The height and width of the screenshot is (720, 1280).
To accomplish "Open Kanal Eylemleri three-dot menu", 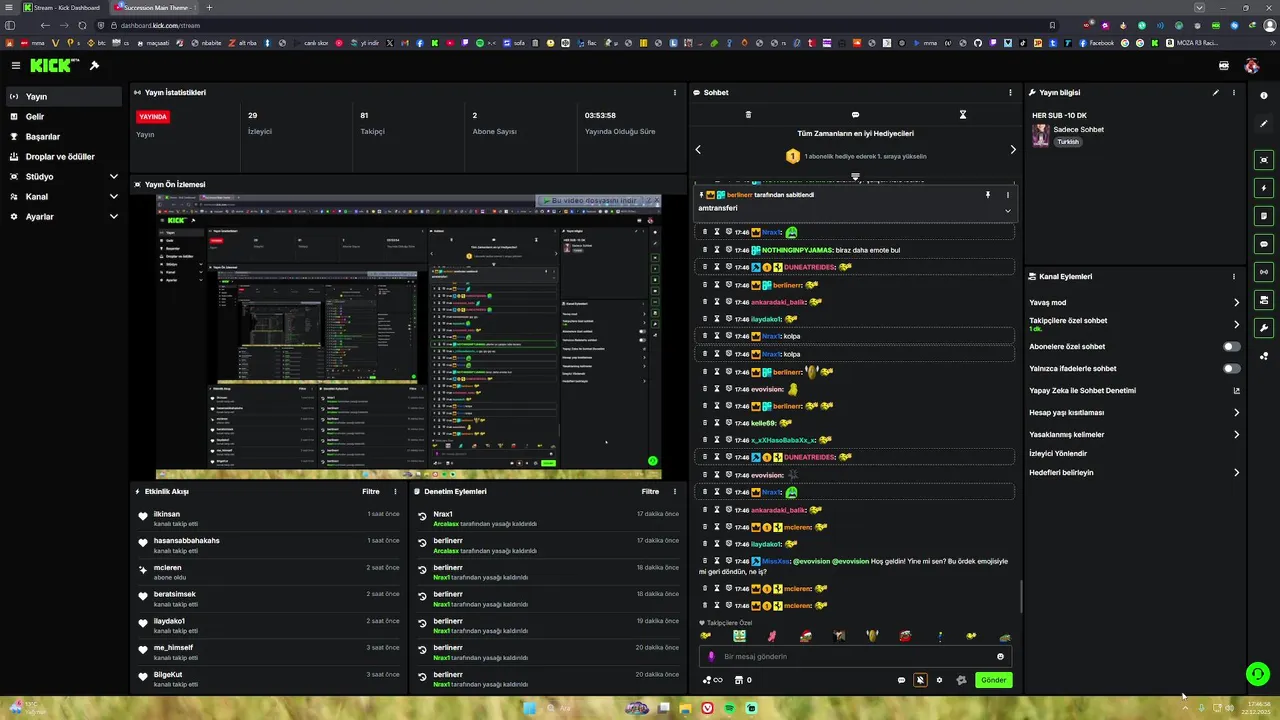I will 1234,277.
